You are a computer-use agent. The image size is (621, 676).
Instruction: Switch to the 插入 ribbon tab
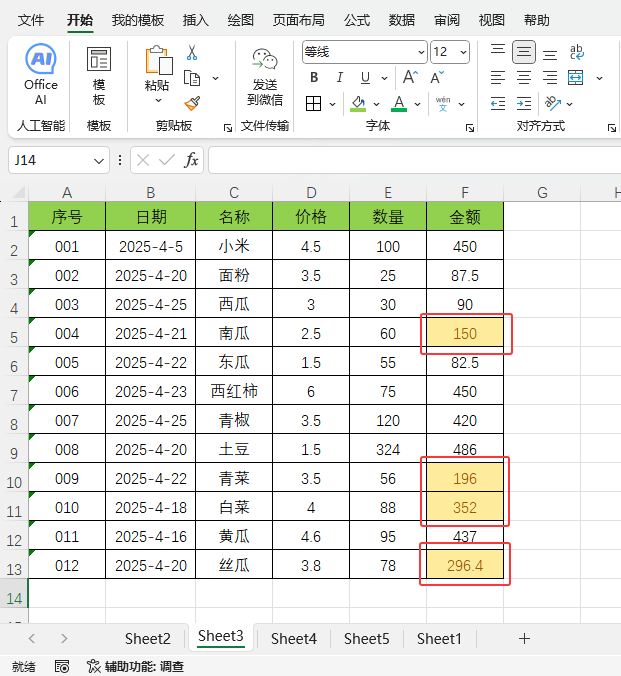(196, 20)
